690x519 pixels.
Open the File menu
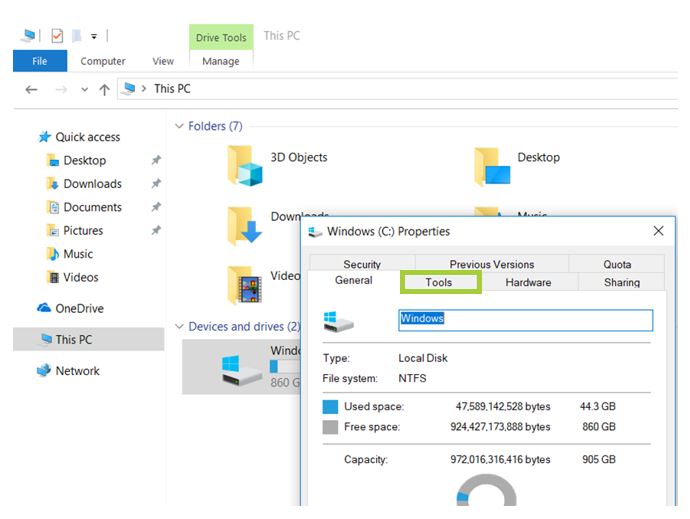coord(40,61)
